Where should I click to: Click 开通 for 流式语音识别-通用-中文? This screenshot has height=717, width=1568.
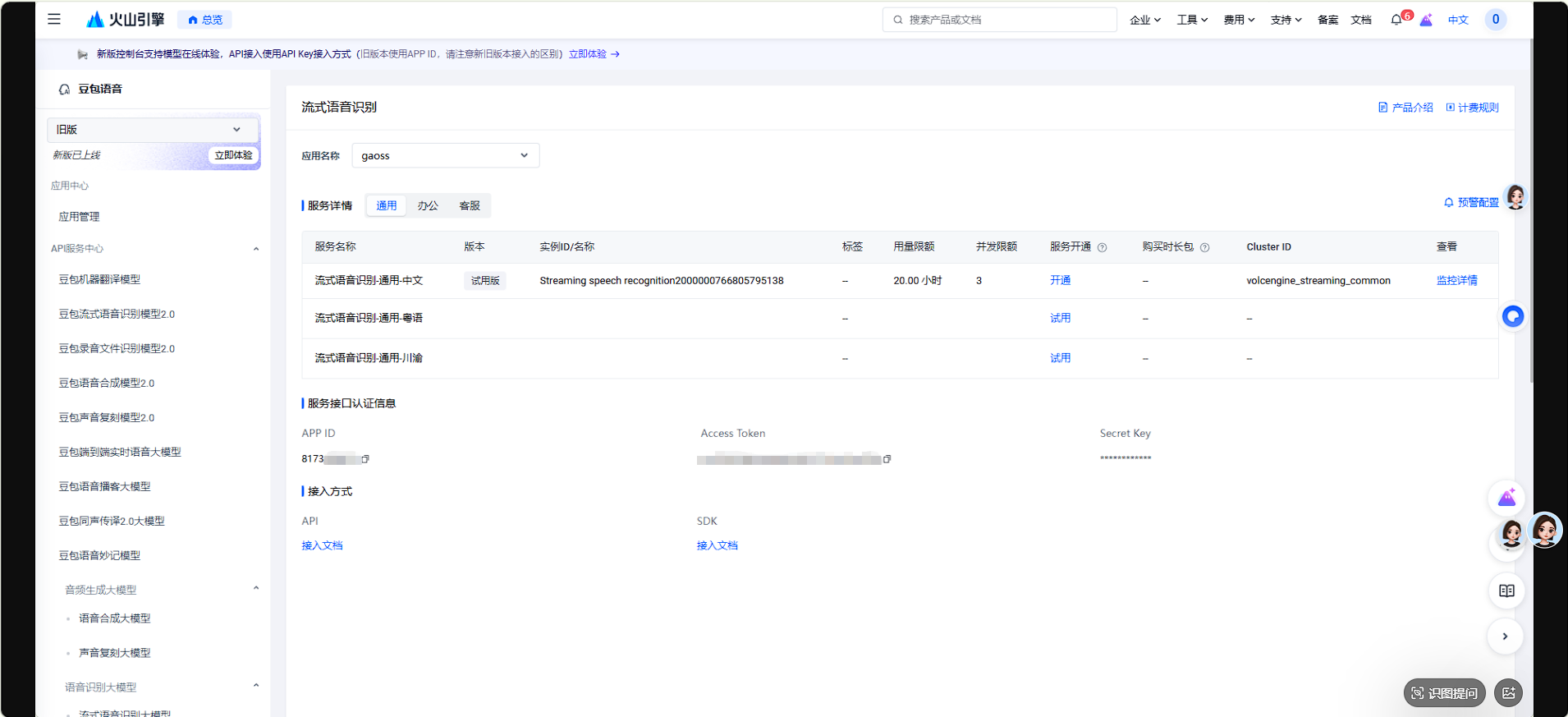point(1060,281)
